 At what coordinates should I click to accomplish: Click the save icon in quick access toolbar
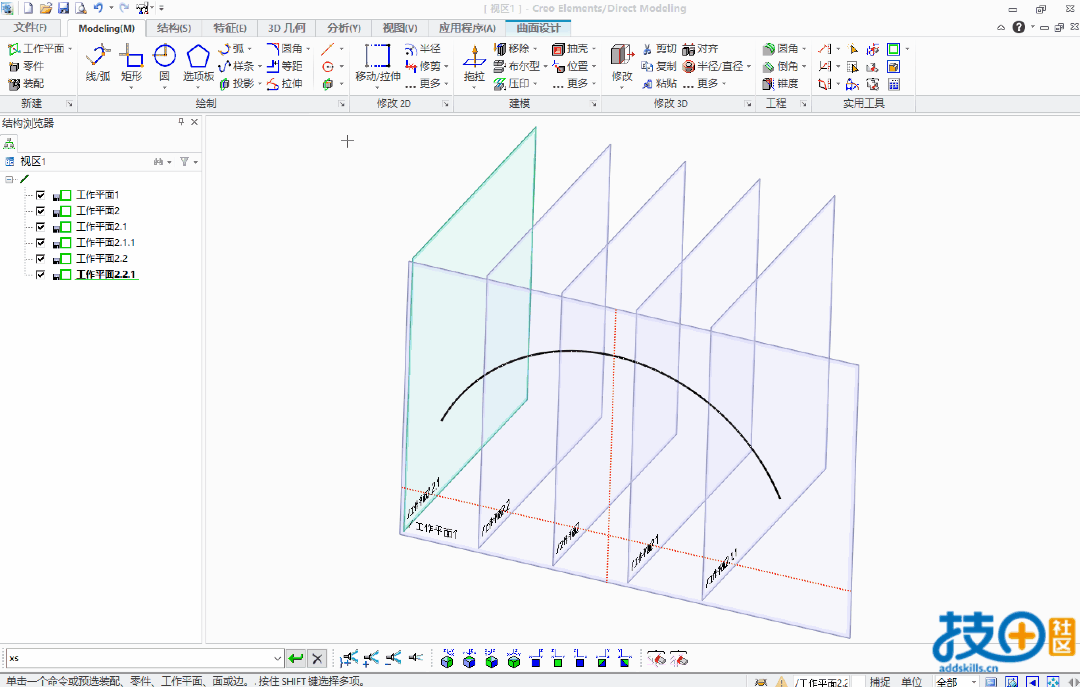63,8
